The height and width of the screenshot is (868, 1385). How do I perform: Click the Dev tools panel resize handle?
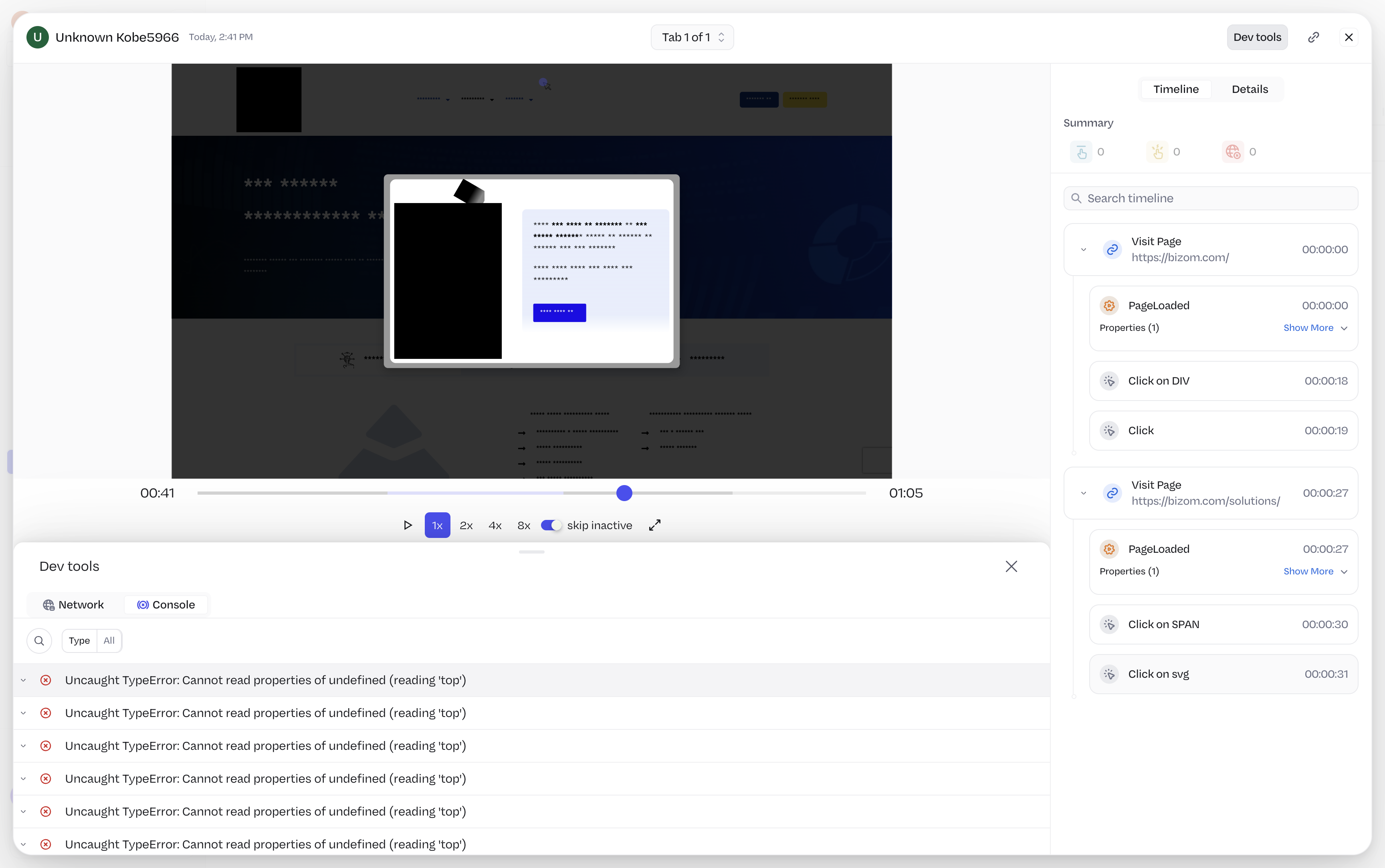(x=531, y=552)
